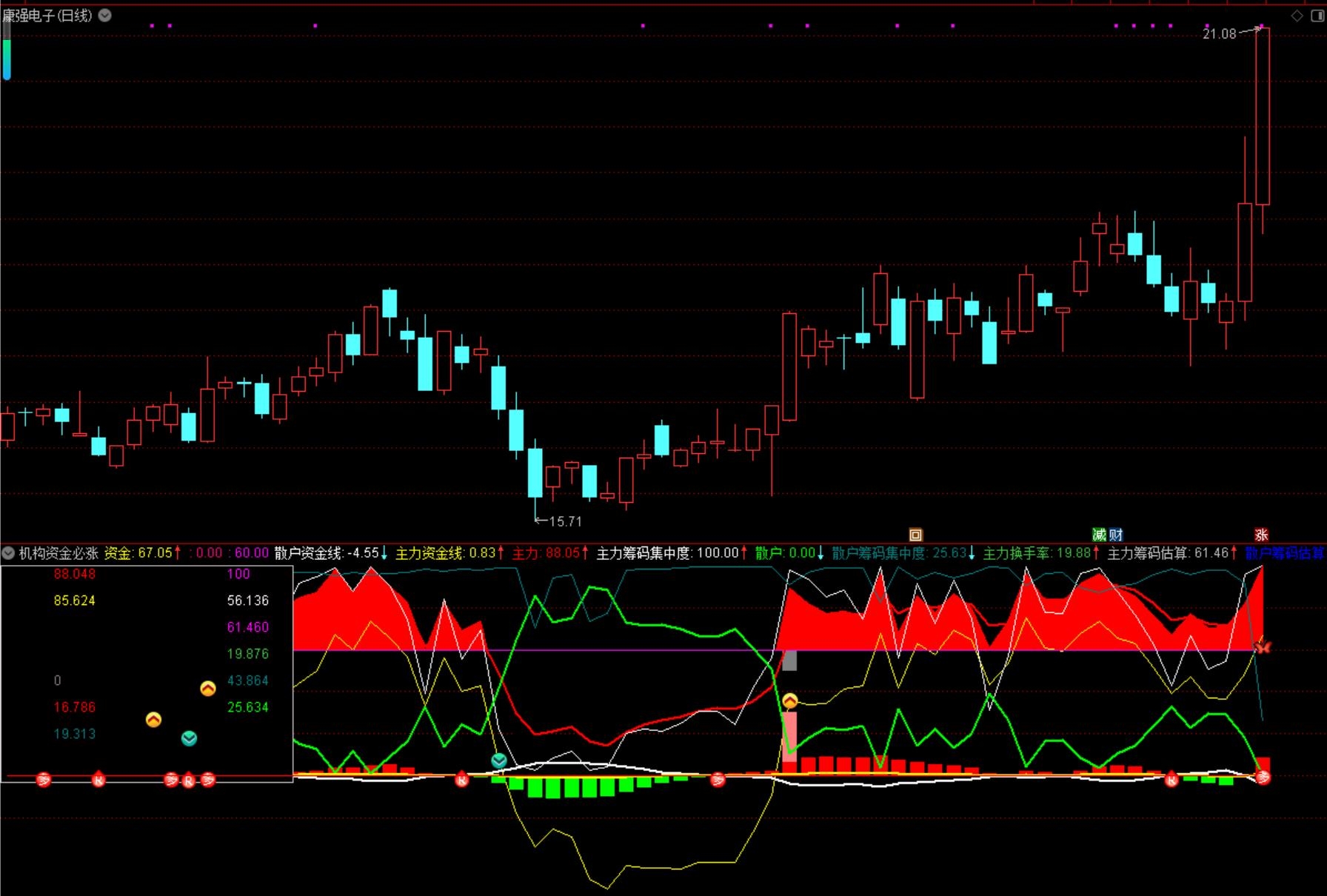Screen dimensions: 1327x896
Task: Click the orange 回 event marker
Action: point(915,535)
